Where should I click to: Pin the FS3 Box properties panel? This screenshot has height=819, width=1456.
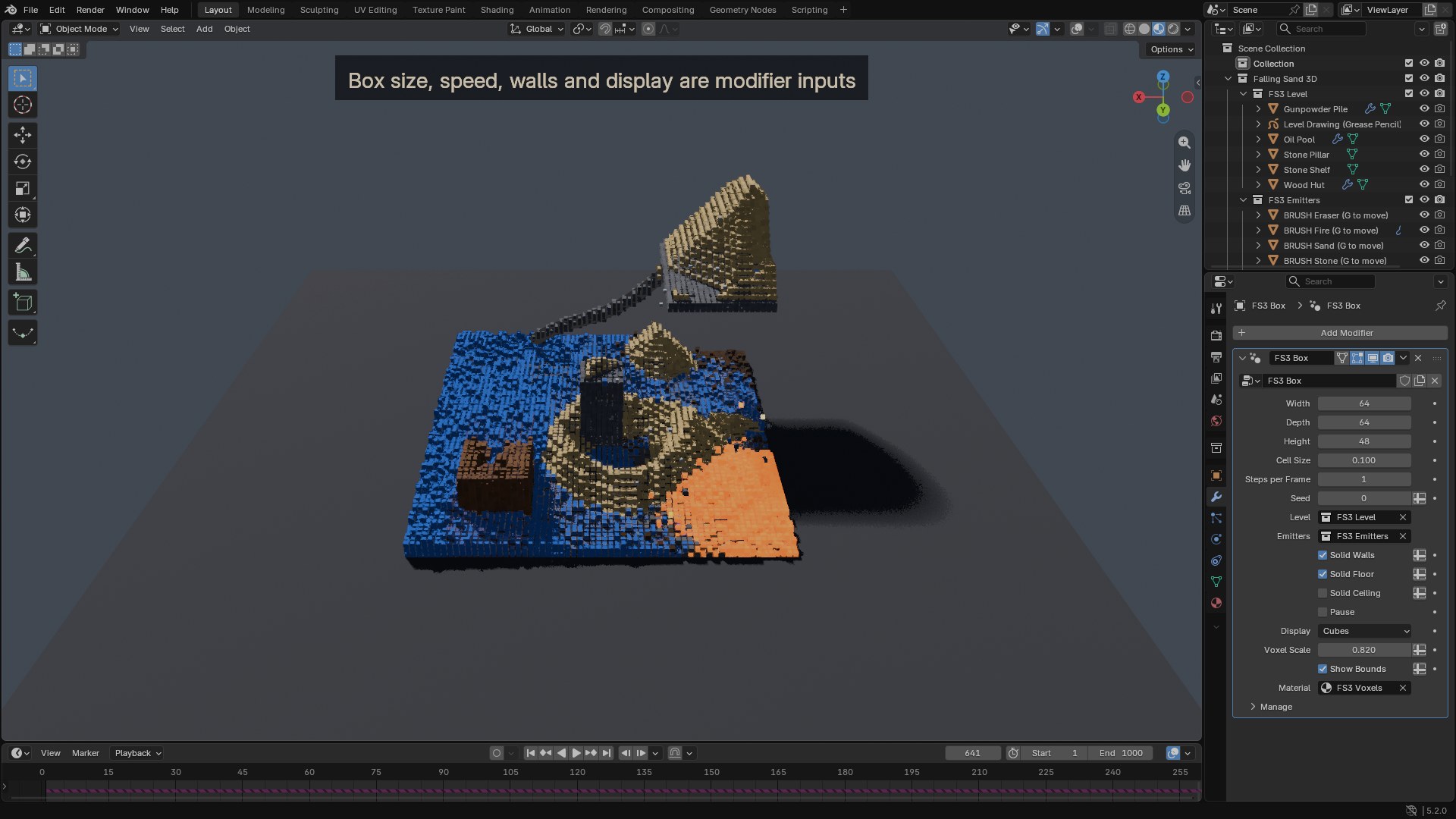pyautogui.click(x=1440, y=306)
